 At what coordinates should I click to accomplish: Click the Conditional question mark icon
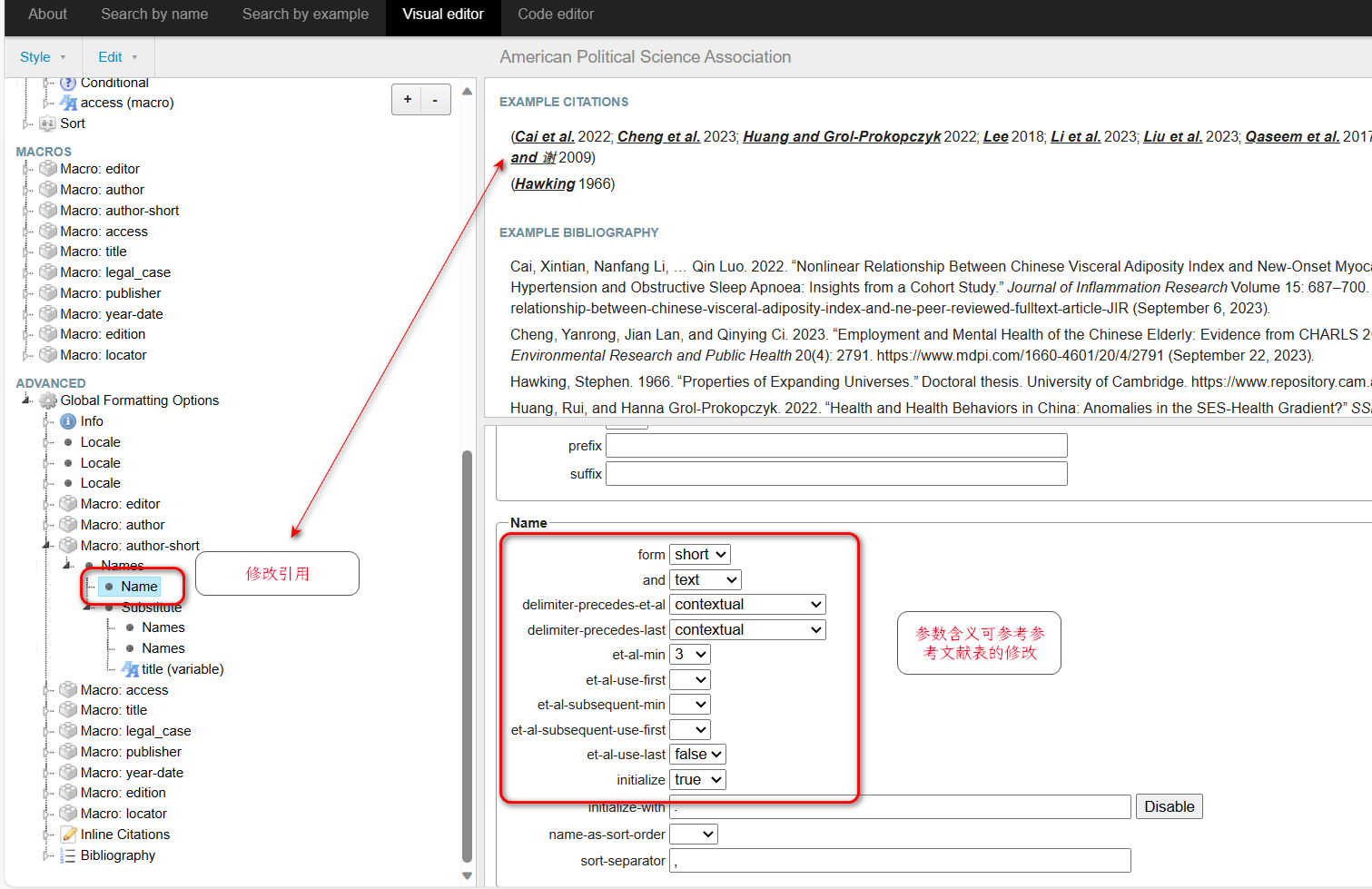coord(68,83)
